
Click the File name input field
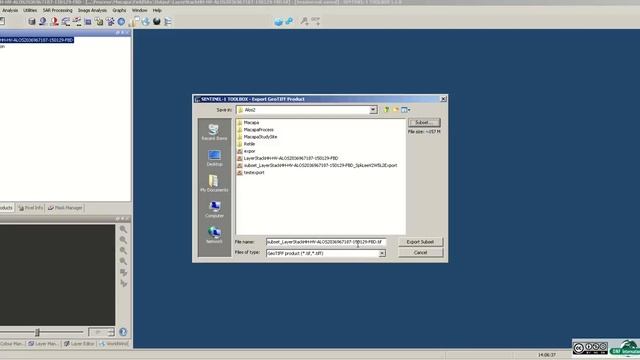pyautogui.click(x=326, y=242)
